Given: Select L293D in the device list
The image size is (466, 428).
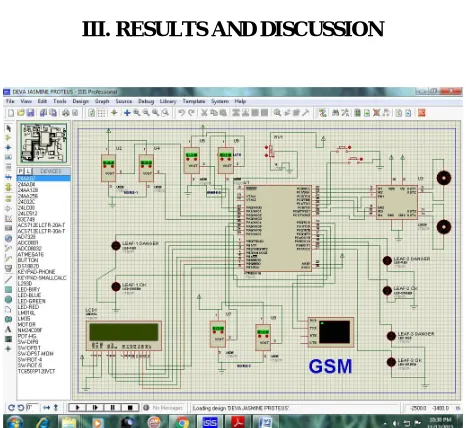Looking at the screenshot, I should 24,283.
